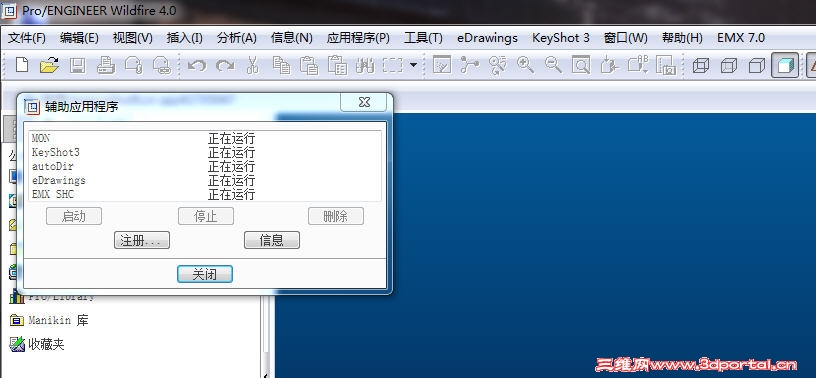Image resolution: width=816 pixels, height=378 pixels.
Task: Open the view manager icon
Action: click(666, 65)
